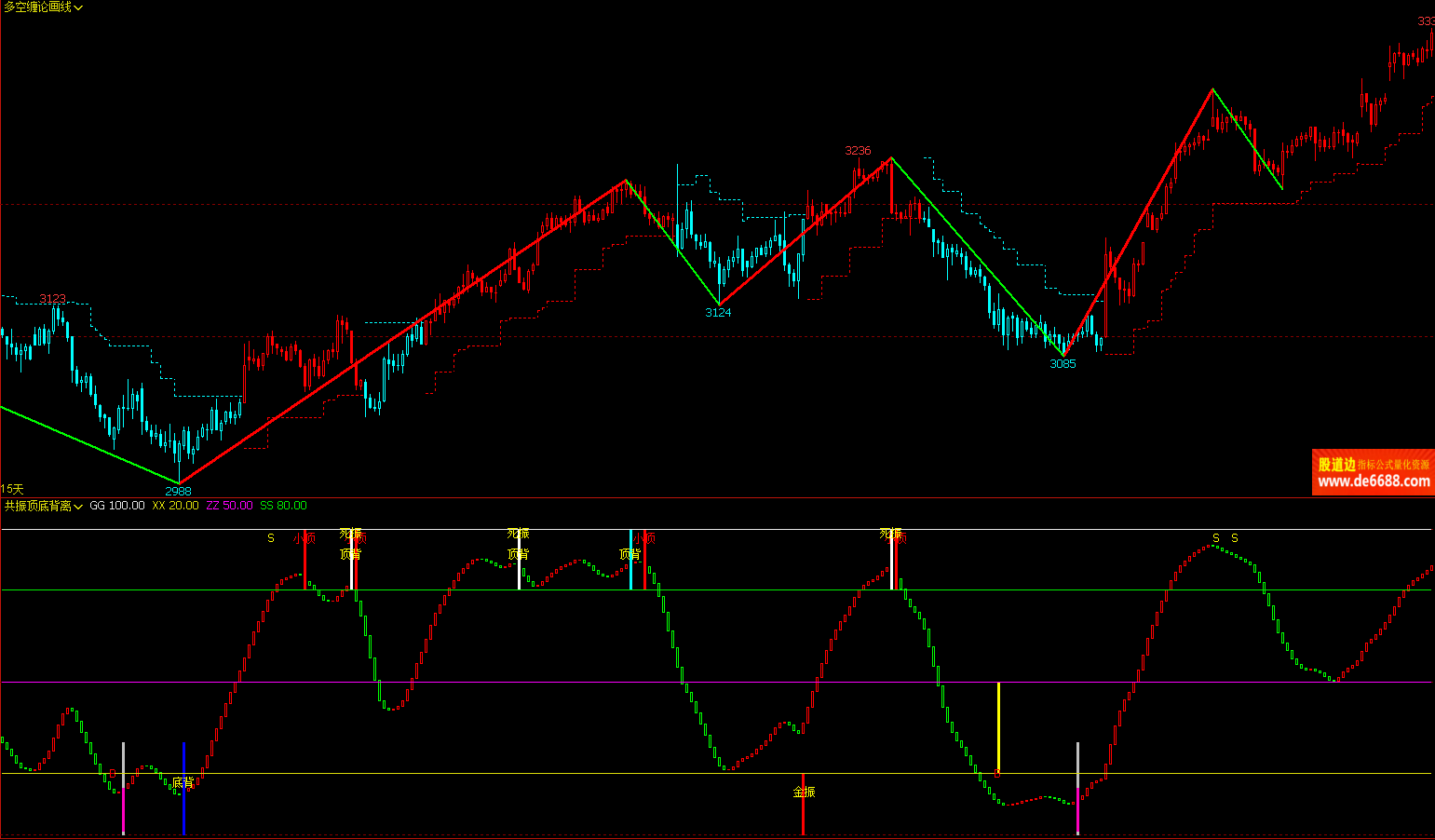Visit the www.de6688.com watermark link
The width and height of the screenshot is (1435, 840).
point(1374,481)
